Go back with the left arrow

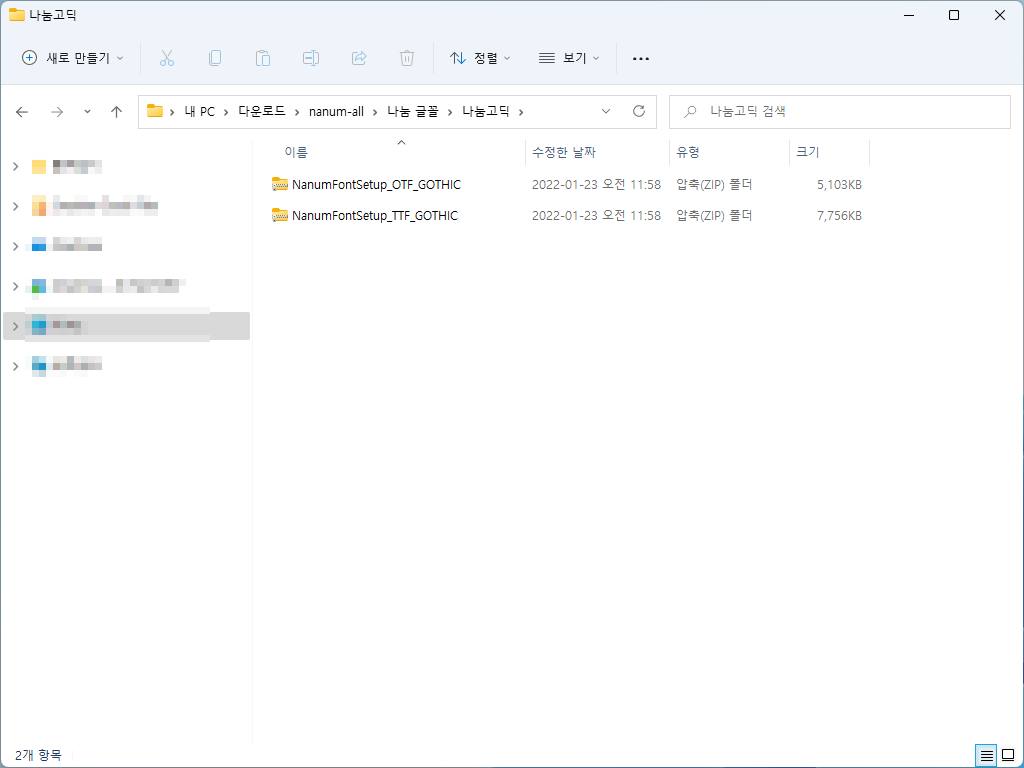pyautogui.click(x=22, y=112)
